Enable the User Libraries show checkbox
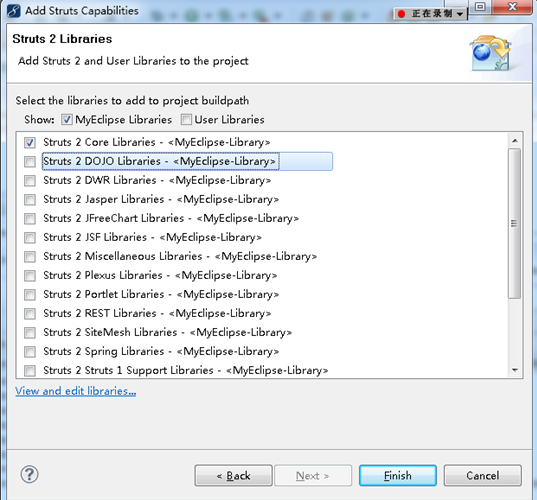The width and height of the screenshot is (537, 500). click(x=186, y=120)
